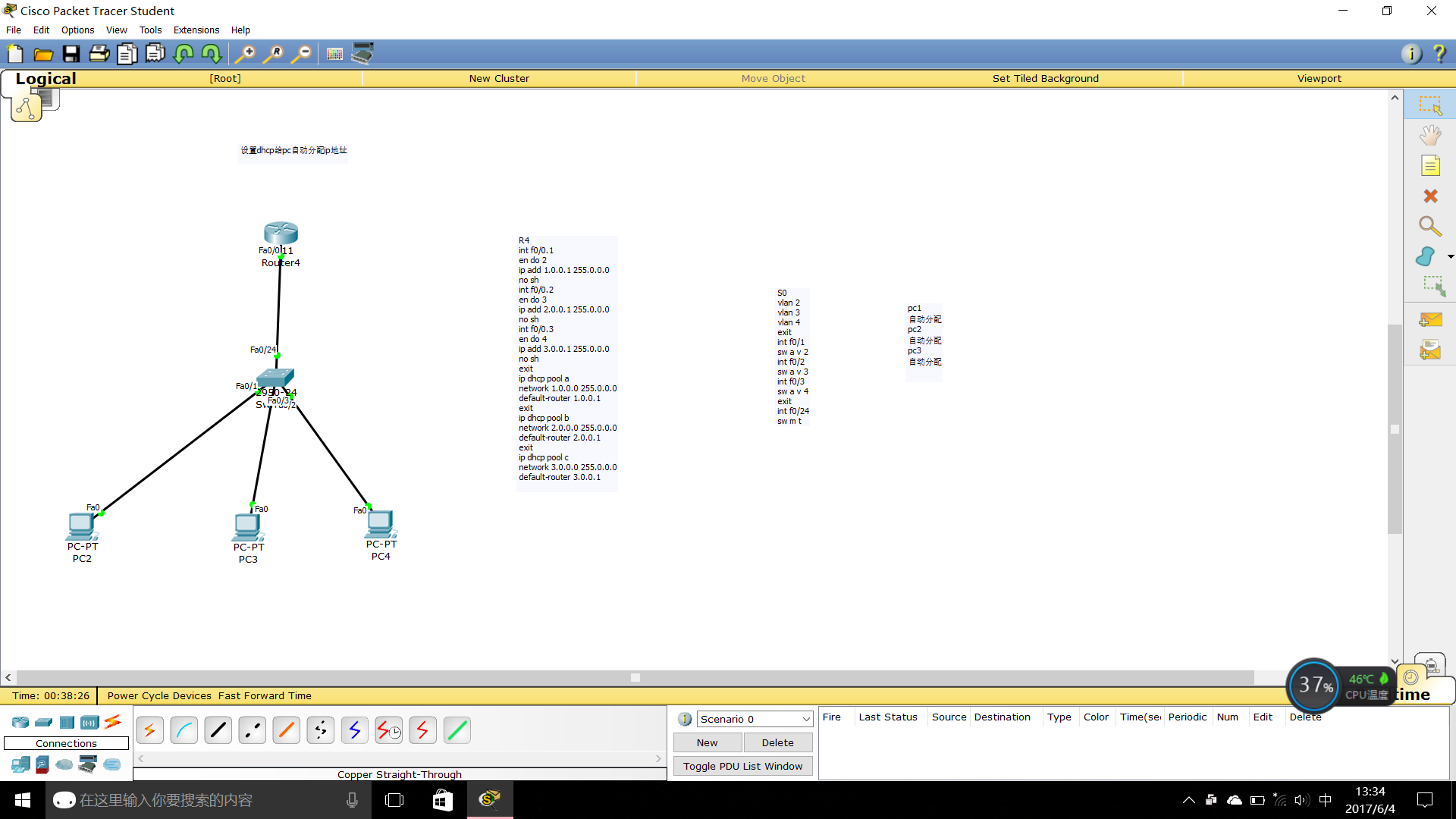The image size is (1456, 819).
Task: Pick the Copper Cross-Over dashed cable
Action: tap(253, 730)
